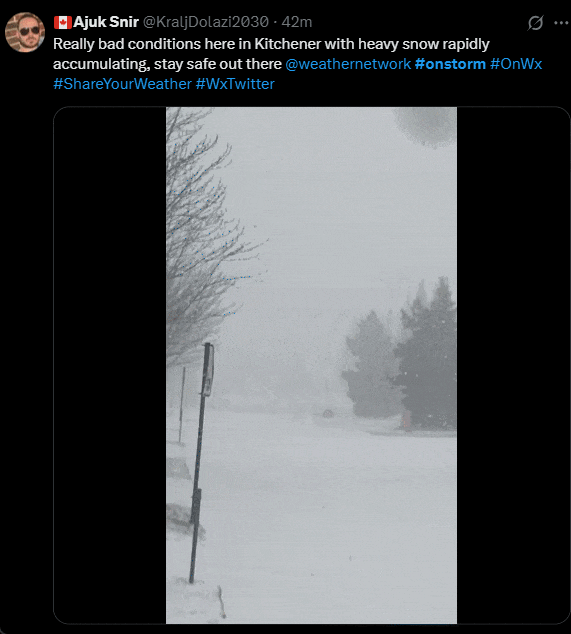Open the three-dot More options menu

pyautogui.click(x=561, y=23)
